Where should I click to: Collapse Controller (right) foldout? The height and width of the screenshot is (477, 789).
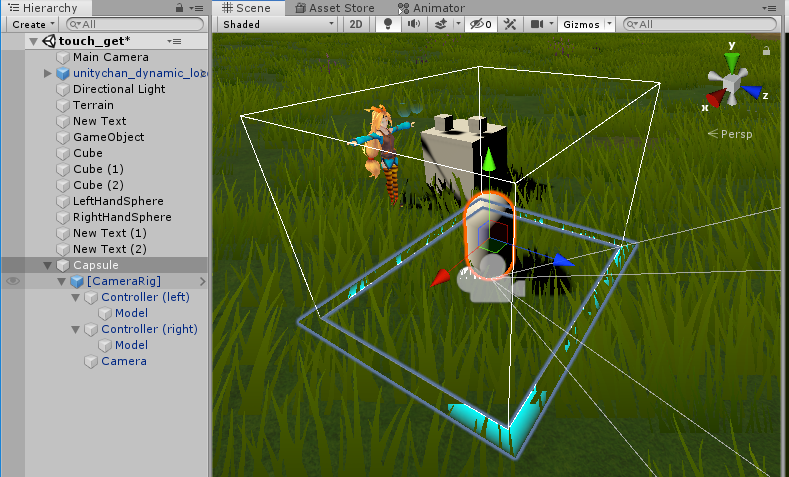pyautogui.click(x=75, y=330)
